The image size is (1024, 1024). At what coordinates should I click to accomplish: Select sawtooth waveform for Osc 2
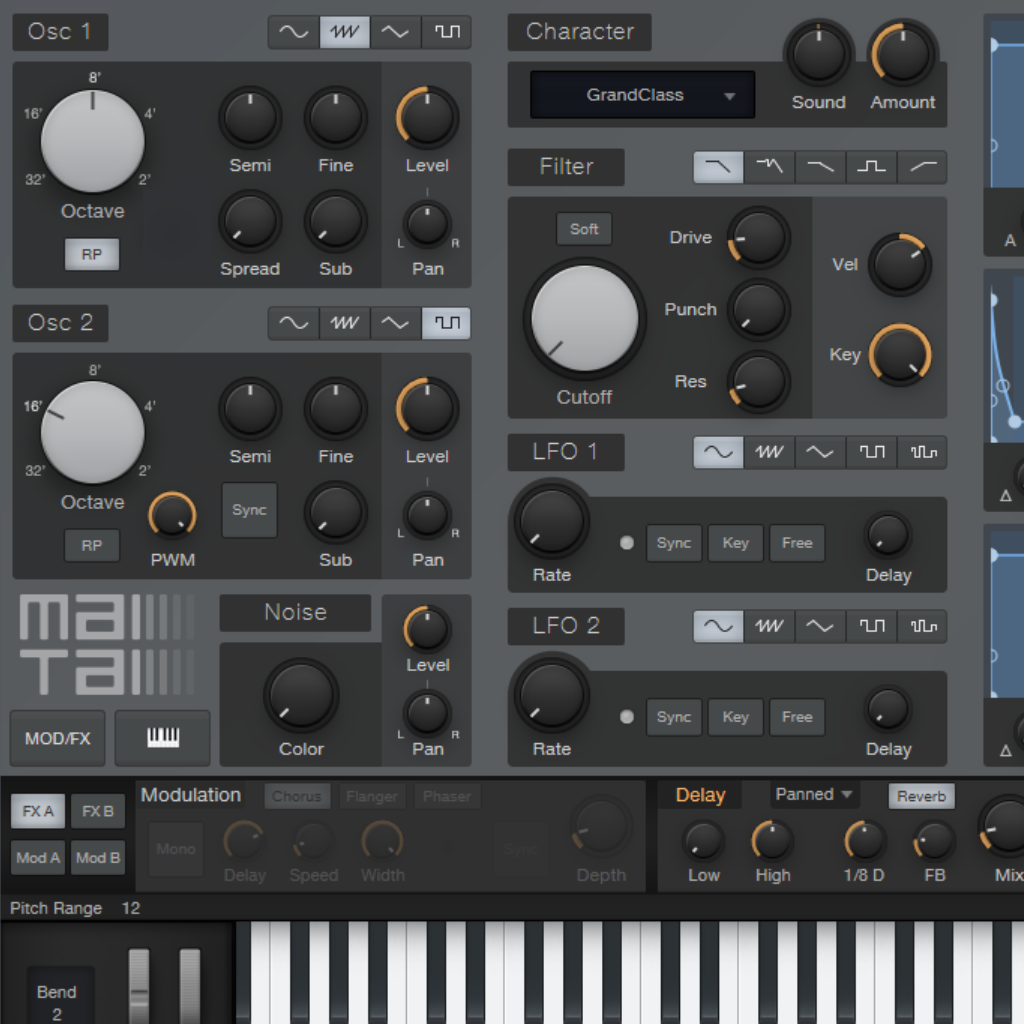pyautogui.click(x=344, y=323)
